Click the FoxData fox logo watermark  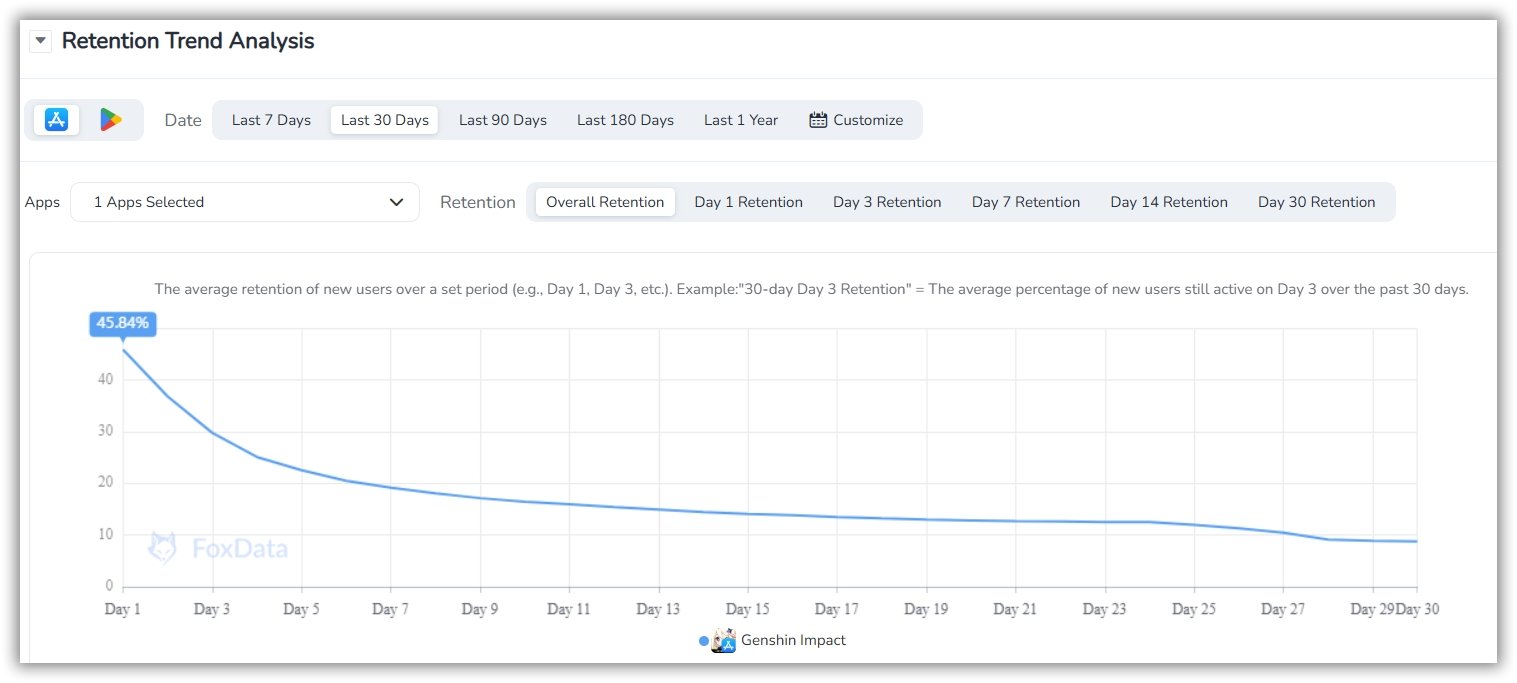click(x=163, y=548)
